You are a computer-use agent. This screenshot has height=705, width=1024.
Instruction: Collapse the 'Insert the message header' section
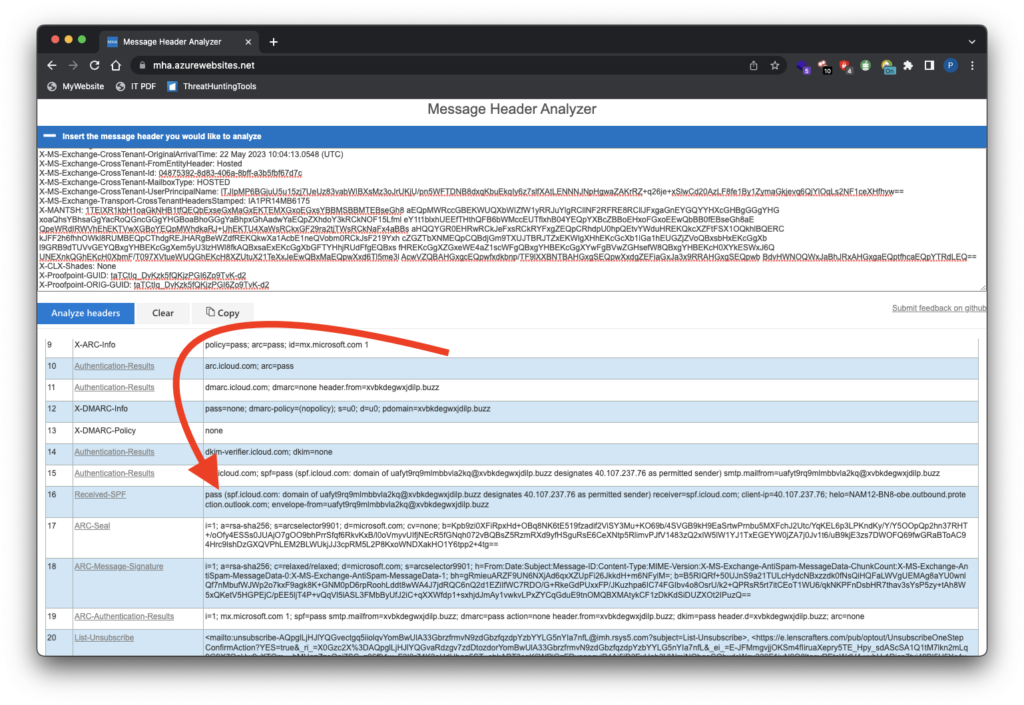(x=50, y=136)
